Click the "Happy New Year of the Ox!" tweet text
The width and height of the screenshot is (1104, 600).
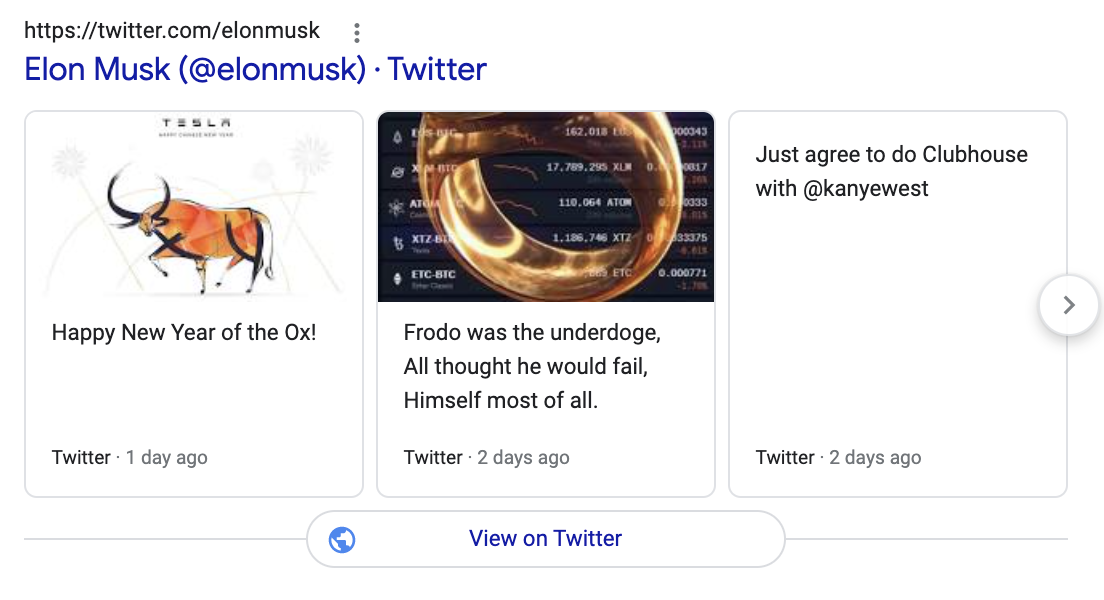[x=184, y=332]
